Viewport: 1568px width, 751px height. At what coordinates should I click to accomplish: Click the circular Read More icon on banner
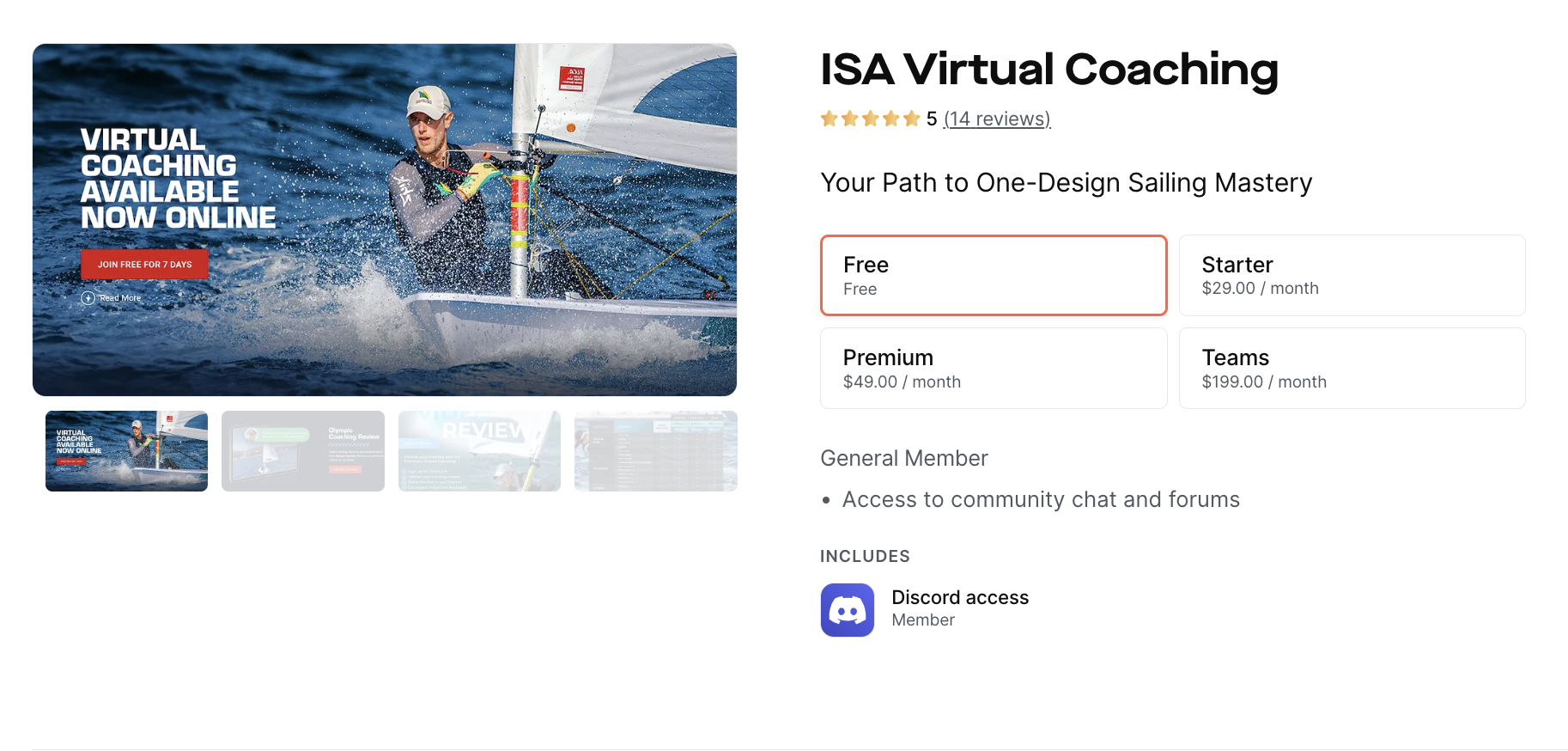pos(88,297)
